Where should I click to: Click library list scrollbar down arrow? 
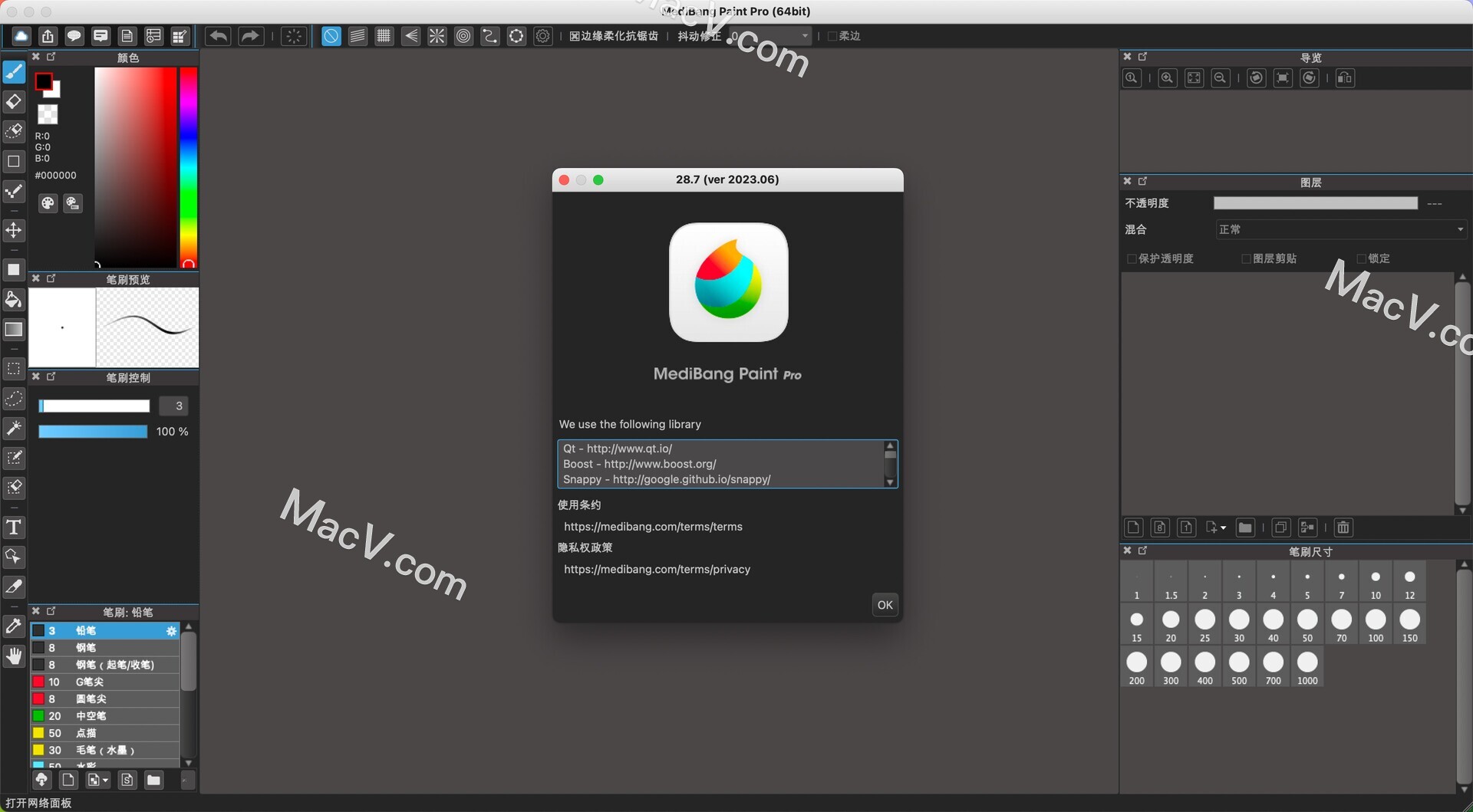click(890, 482)
